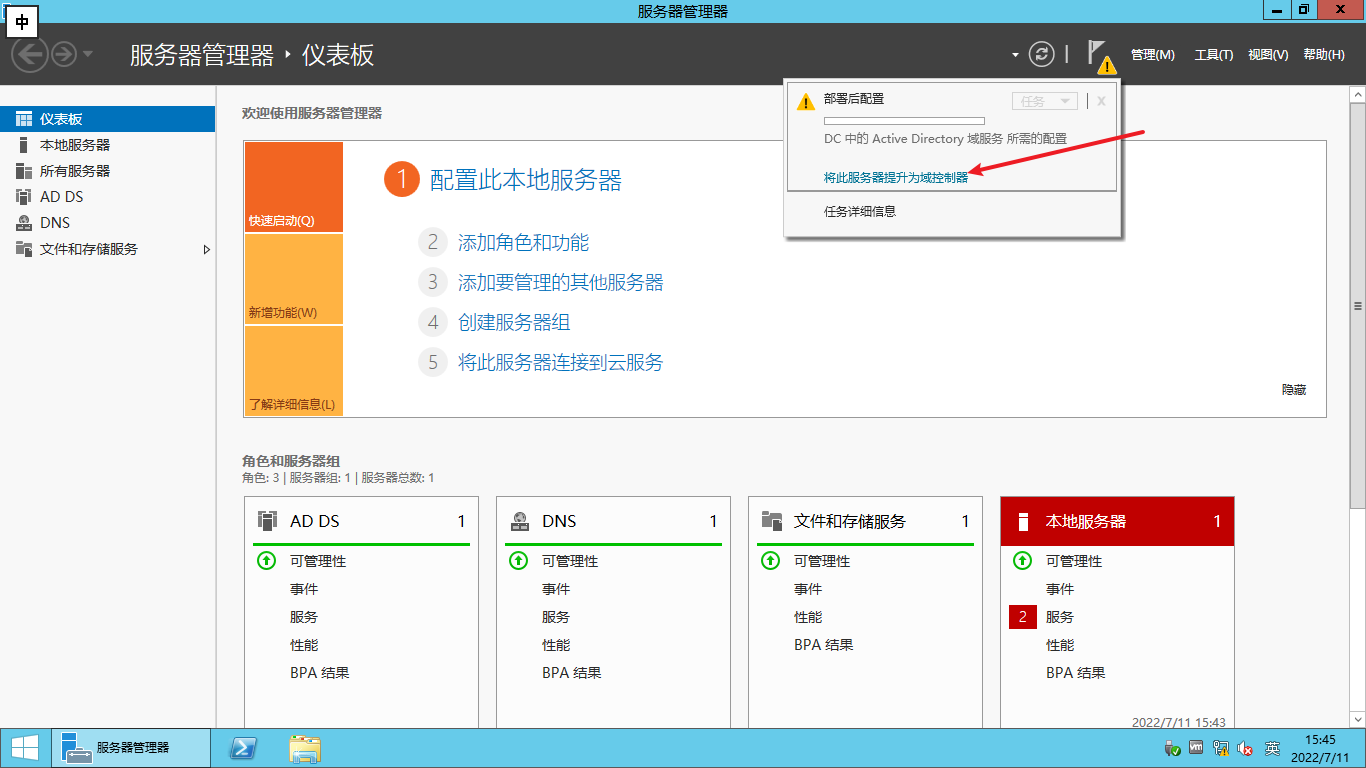The image size is (1366, 768).
Task: Select the 新增功能(W) orange tile
Action: [293, 280]
